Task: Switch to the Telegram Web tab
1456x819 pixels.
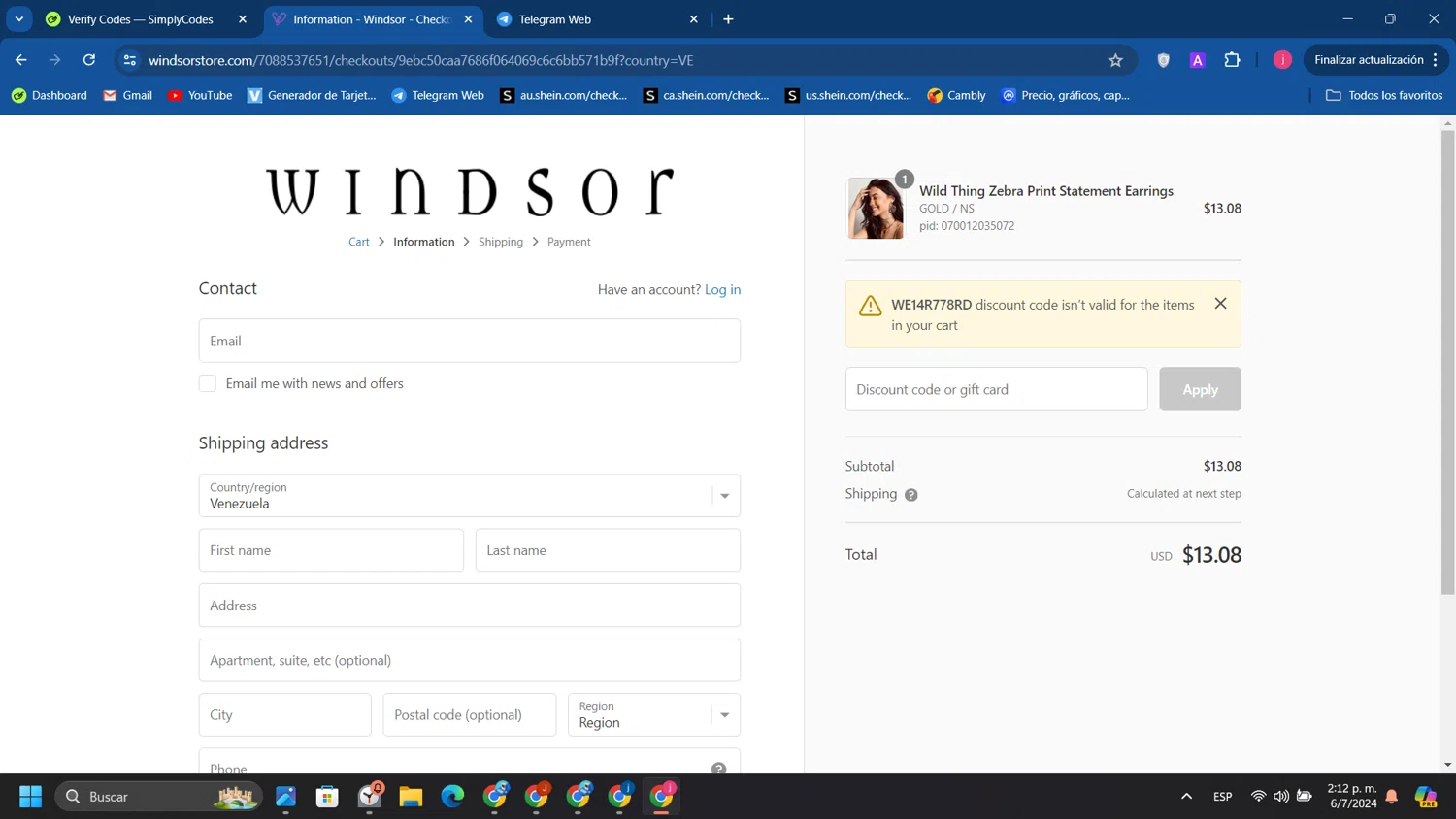Action: 597,19
